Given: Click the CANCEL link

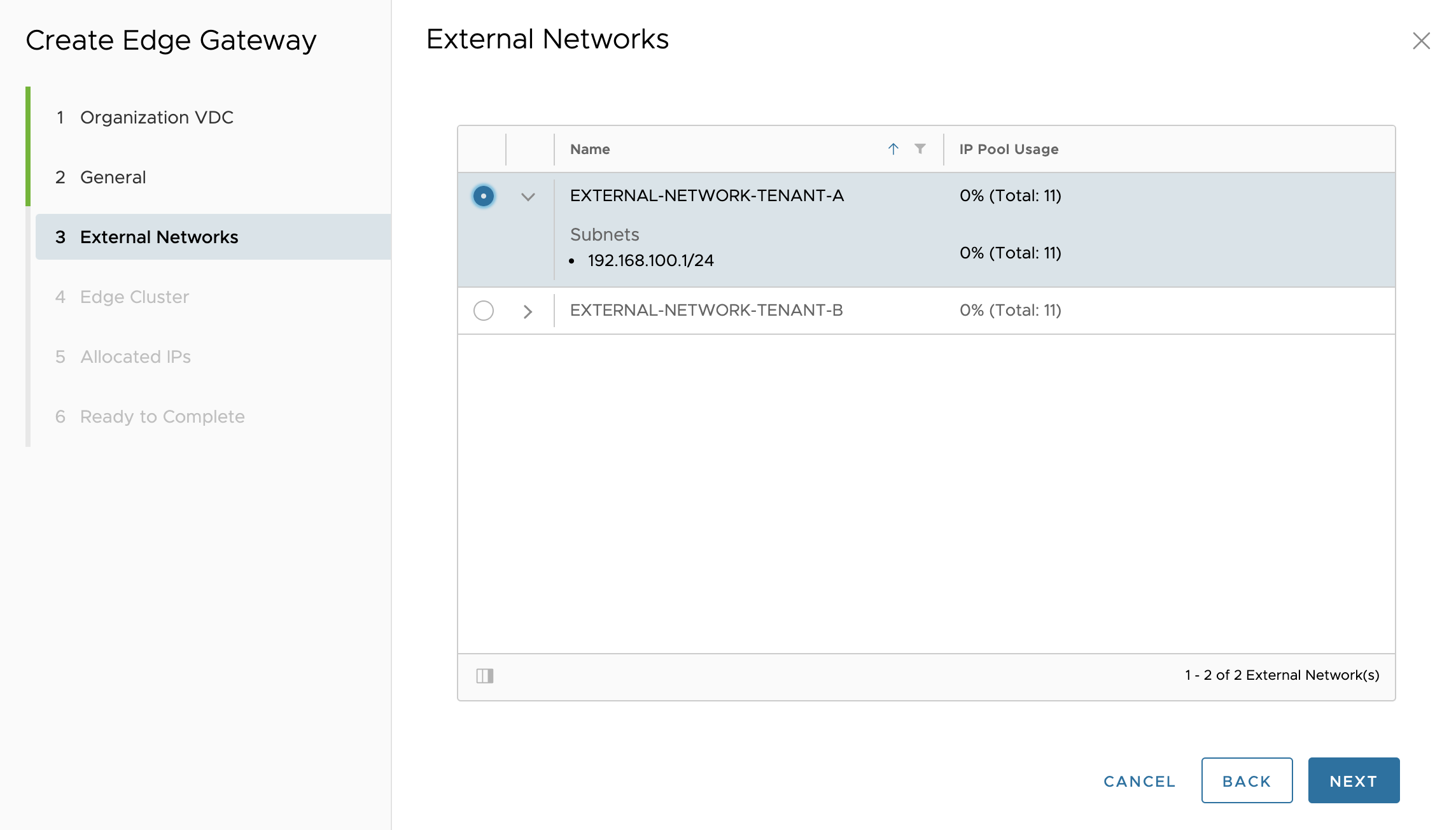Looking at the screenshot, I should tap(1139, 781).
